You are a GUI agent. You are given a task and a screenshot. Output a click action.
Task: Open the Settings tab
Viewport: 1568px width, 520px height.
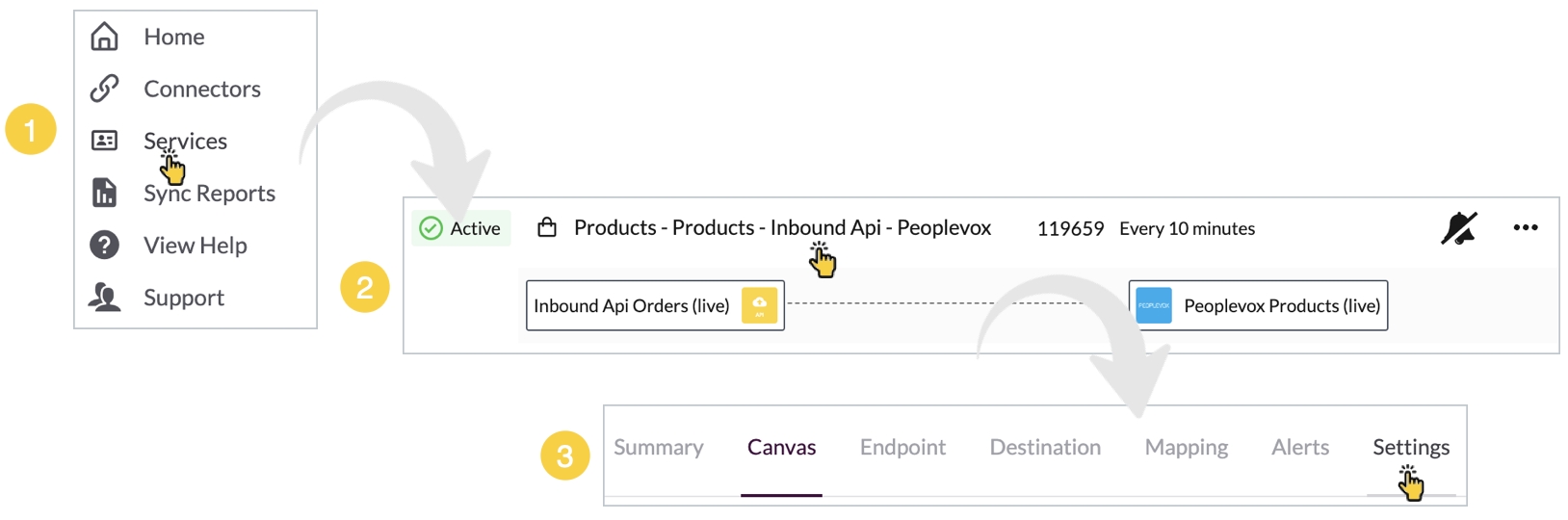tap(1410, 448)
